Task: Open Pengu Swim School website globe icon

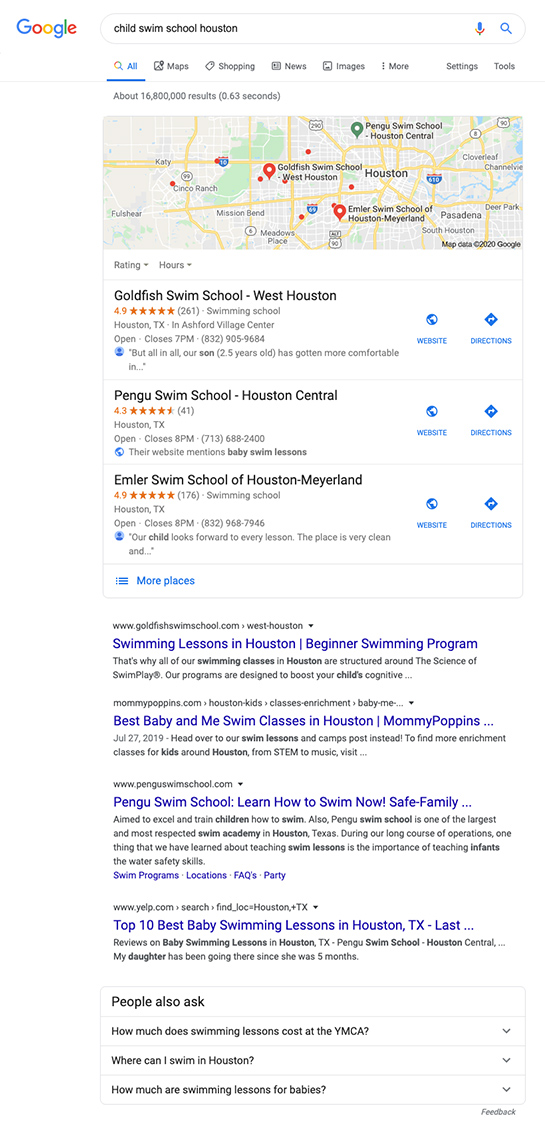Action: pyautogui.click(x=432, y=411)
